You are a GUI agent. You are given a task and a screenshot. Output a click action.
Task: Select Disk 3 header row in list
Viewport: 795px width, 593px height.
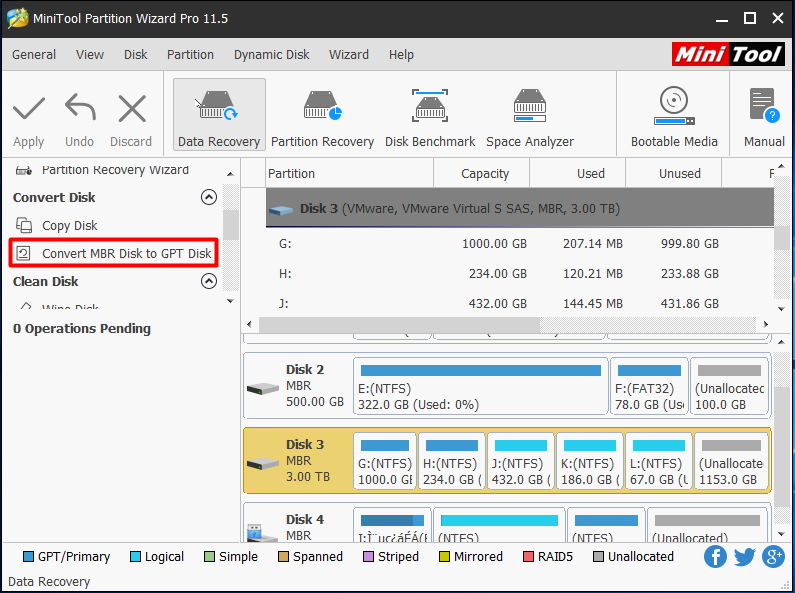click(x=520, y=208)
